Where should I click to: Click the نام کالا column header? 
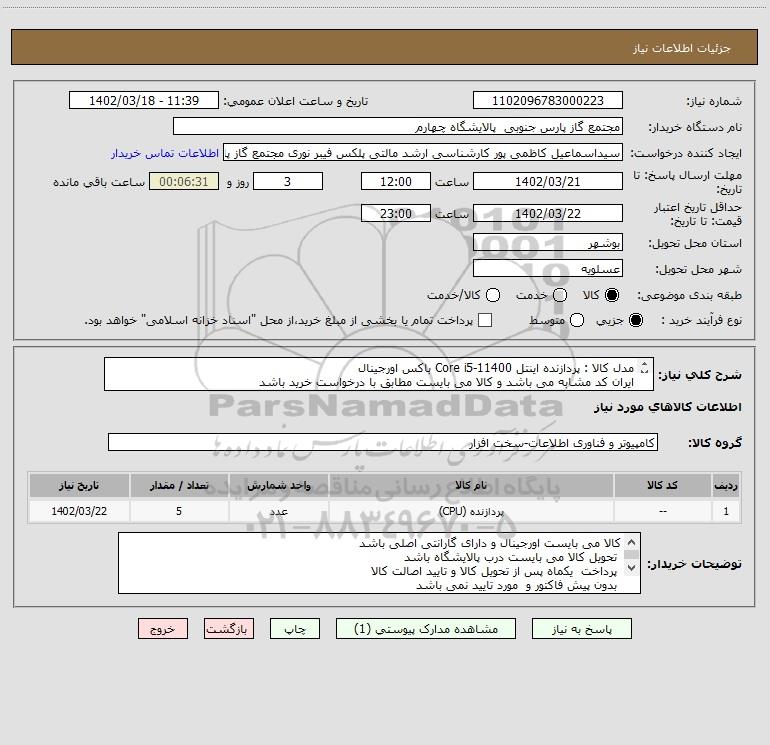[x=471, y=485]
